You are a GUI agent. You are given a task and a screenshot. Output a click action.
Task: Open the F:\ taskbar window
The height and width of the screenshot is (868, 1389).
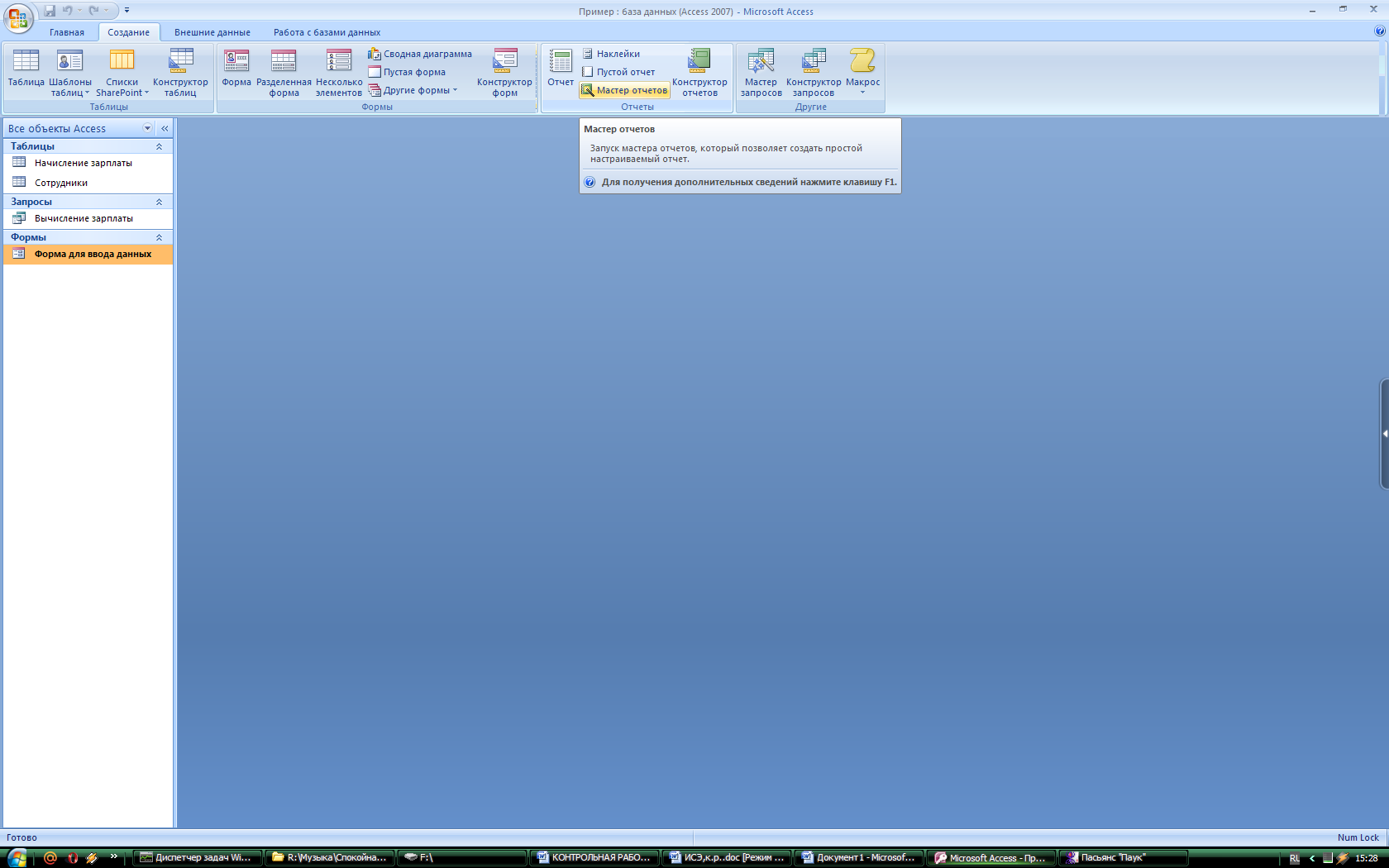(x=462, y=858)
